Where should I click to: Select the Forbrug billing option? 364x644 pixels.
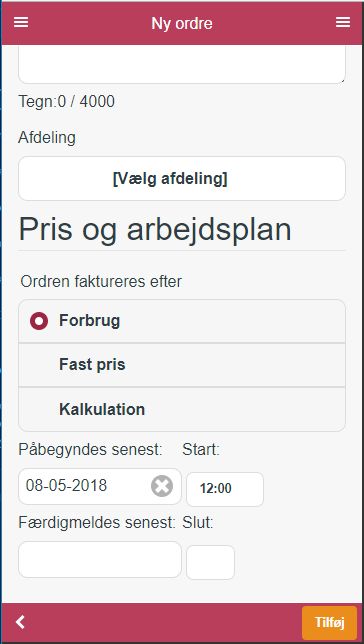tap(182, 321)
